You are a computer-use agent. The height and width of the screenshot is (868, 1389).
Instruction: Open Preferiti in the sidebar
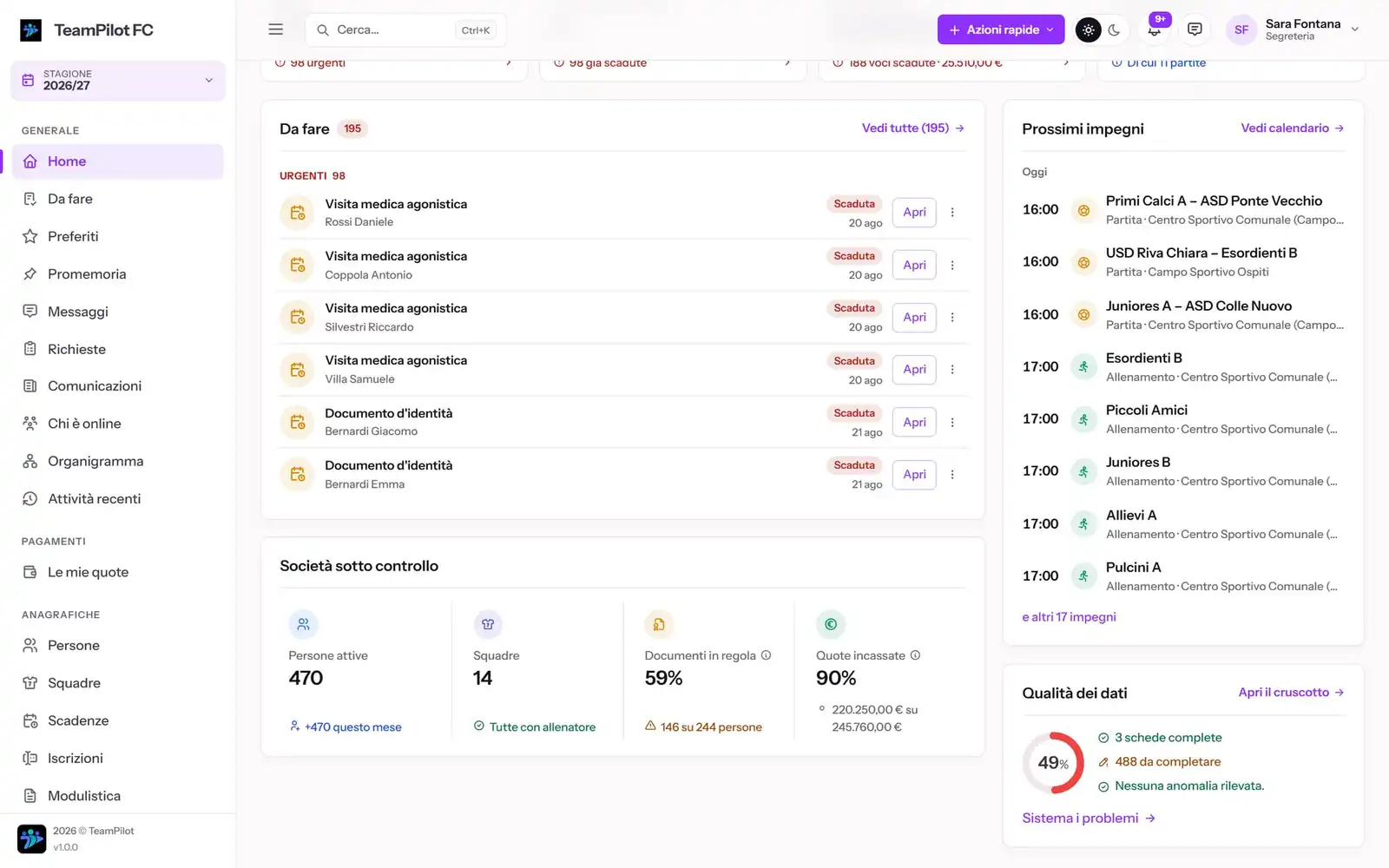click(117, 236)
